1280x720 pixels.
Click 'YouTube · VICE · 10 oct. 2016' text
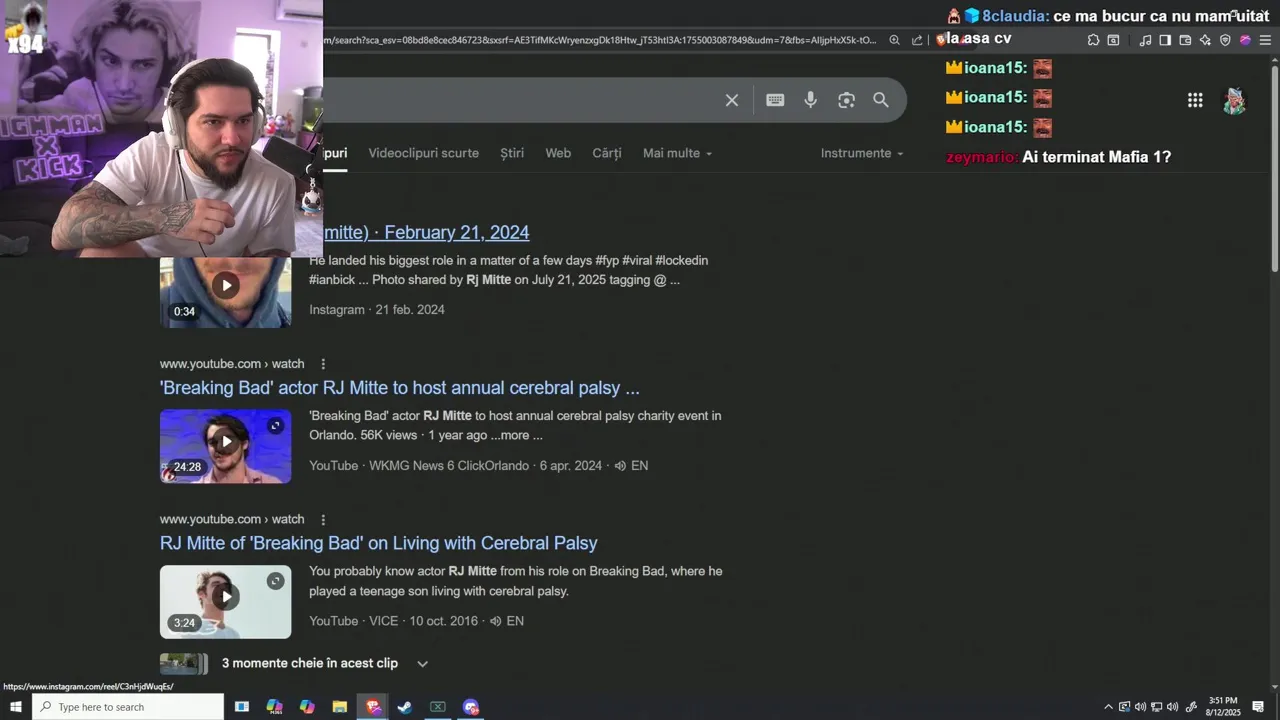point(393,621)
